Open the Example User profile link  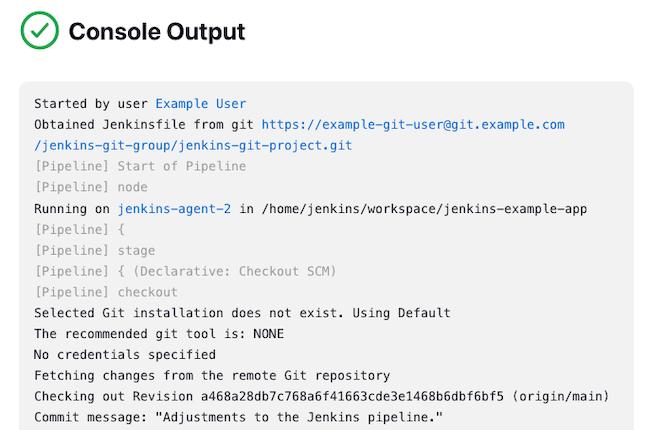[200, 104]
